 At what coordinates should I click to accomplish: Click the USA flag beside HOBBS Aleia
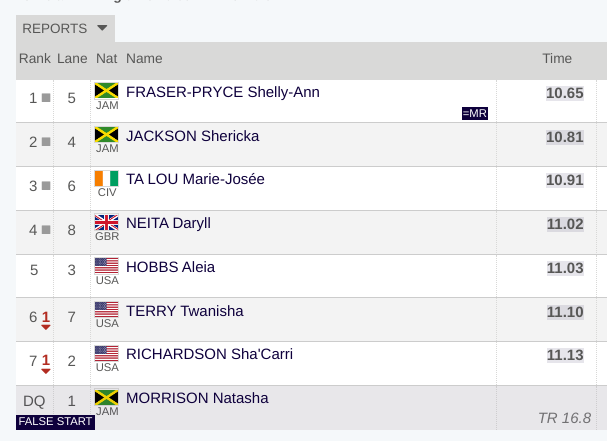[x=106, y=266]
